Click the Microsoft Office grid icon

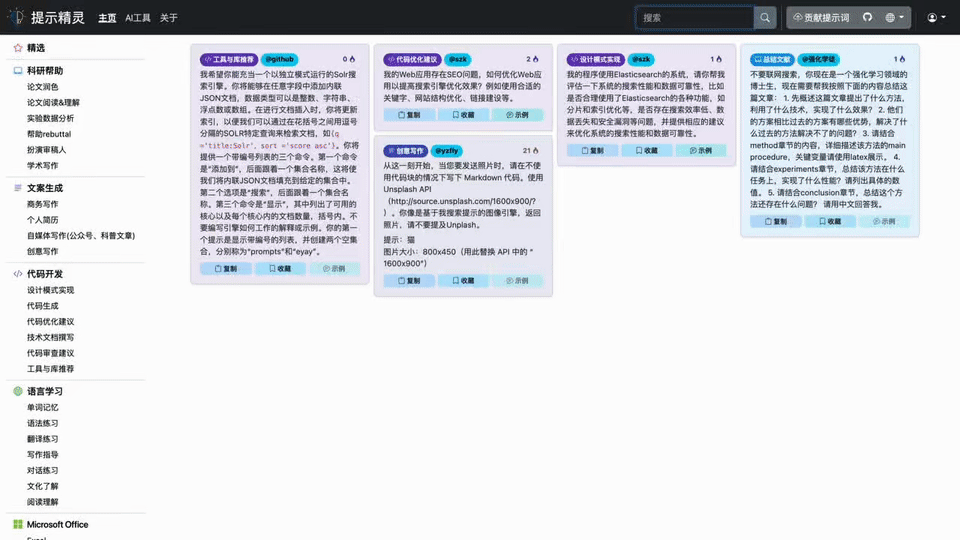point(18,524)
